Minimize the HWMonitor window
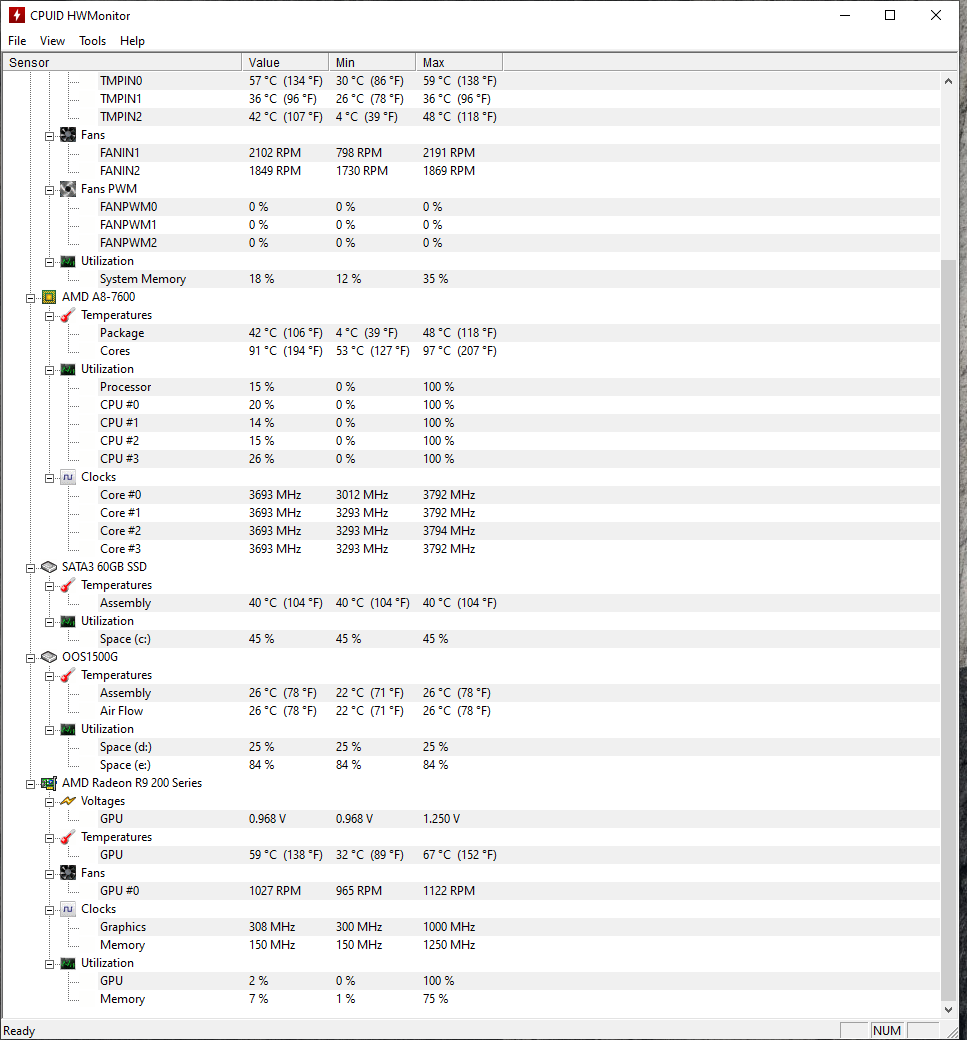Viewport: 967px width, 1040px height. coord(845,15)
